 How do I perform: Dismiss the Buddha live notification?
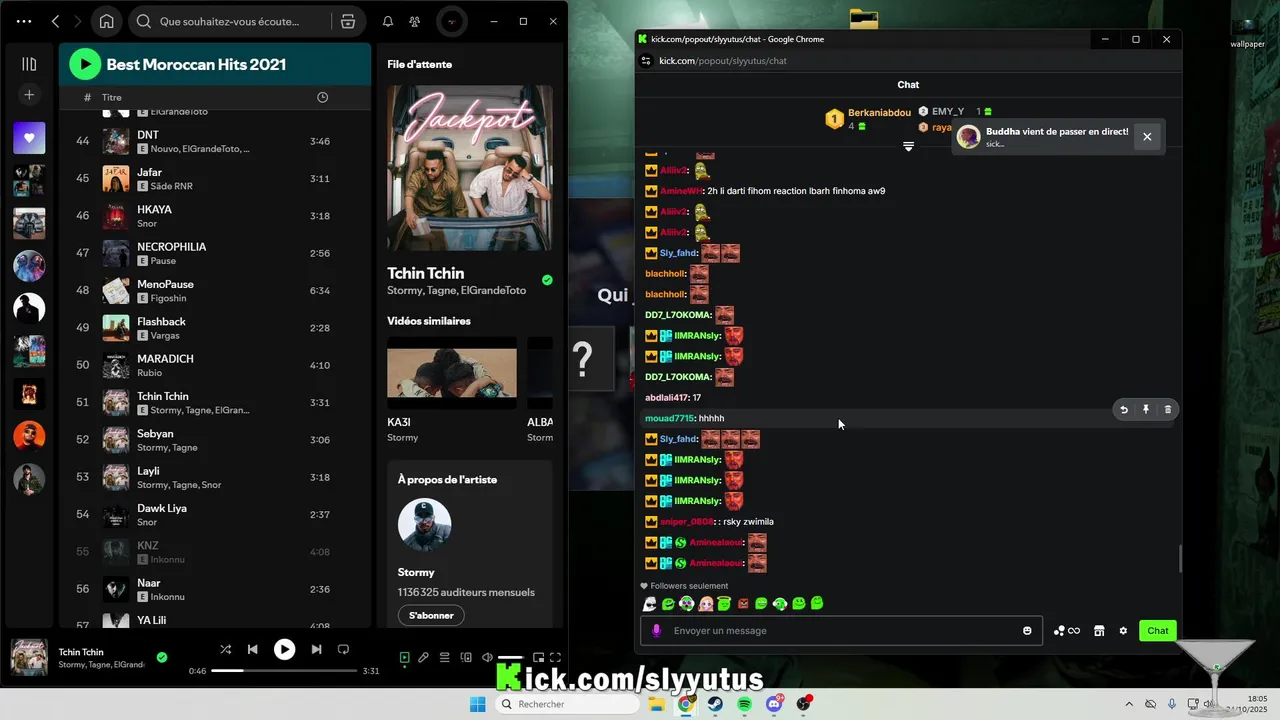coord(1147,137)
